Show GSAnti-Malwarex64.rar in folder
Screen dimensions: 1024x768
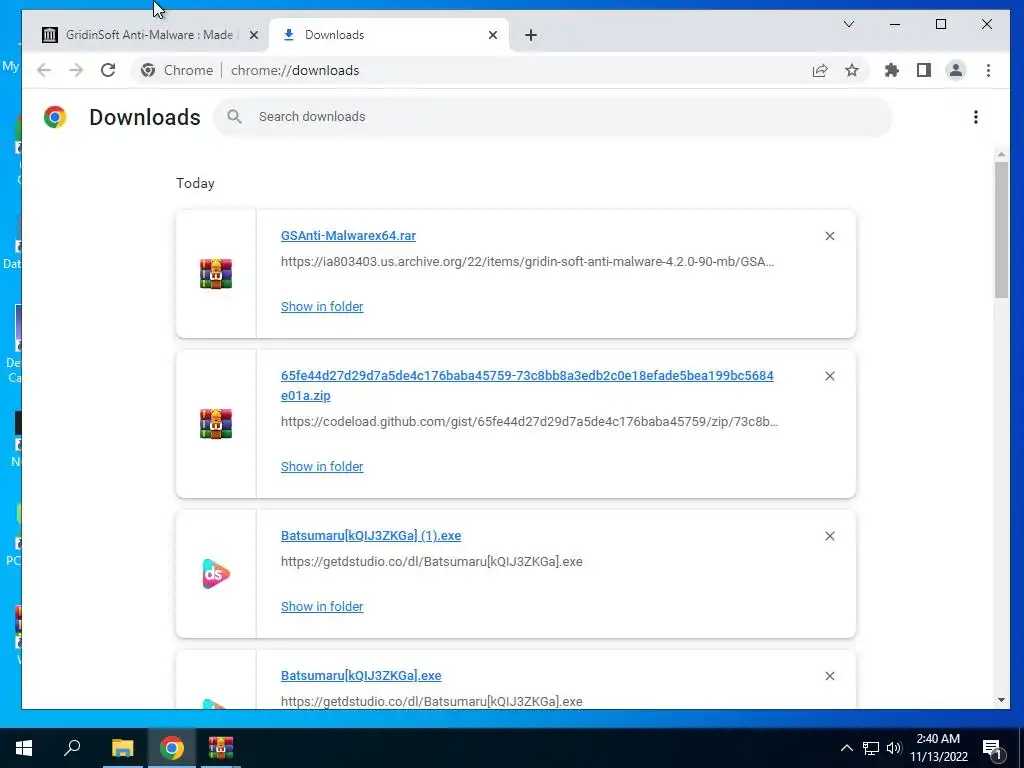pyautogui.click(x=322, y=306)
